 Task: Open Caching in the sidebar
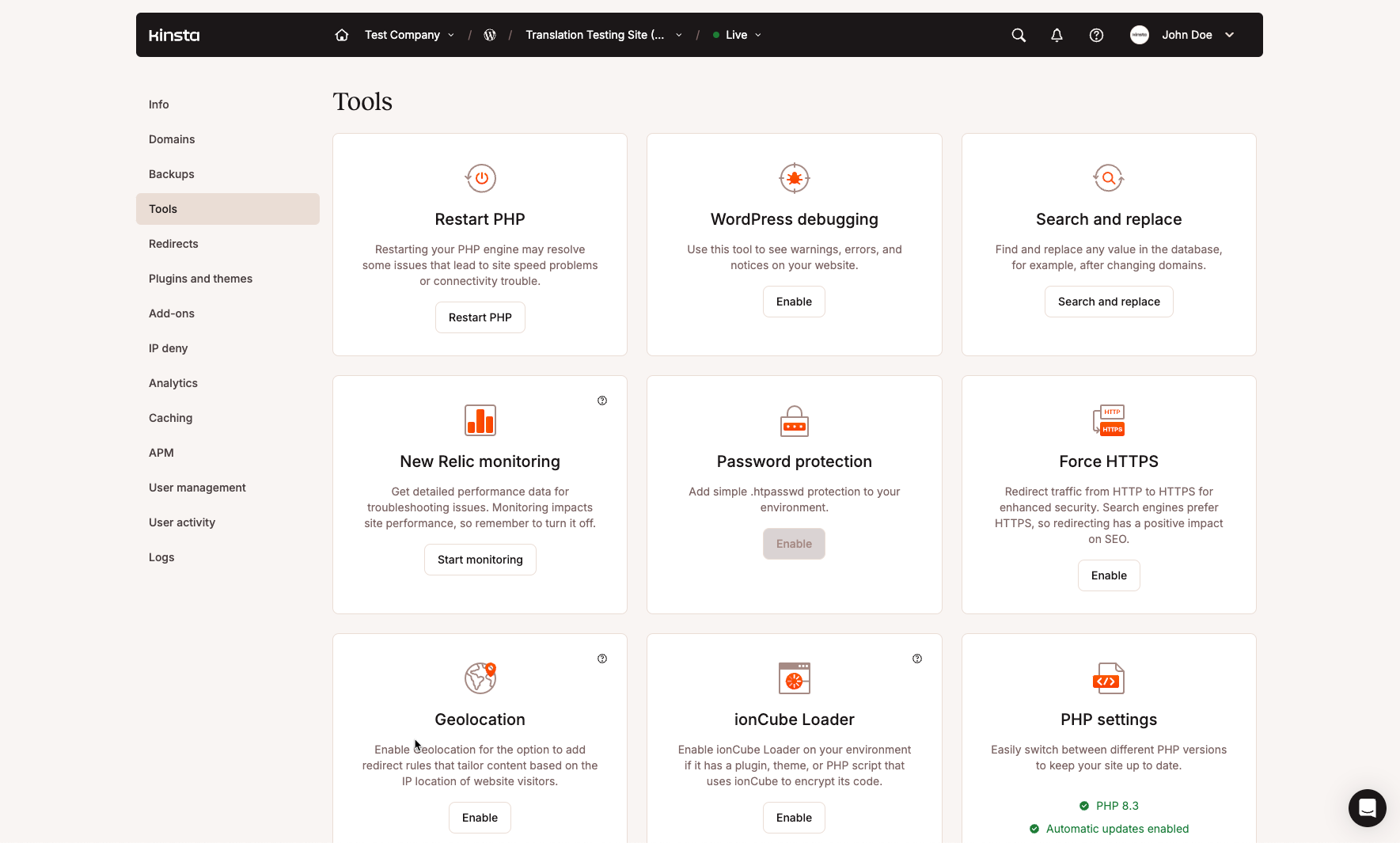(x=228, y=418)
